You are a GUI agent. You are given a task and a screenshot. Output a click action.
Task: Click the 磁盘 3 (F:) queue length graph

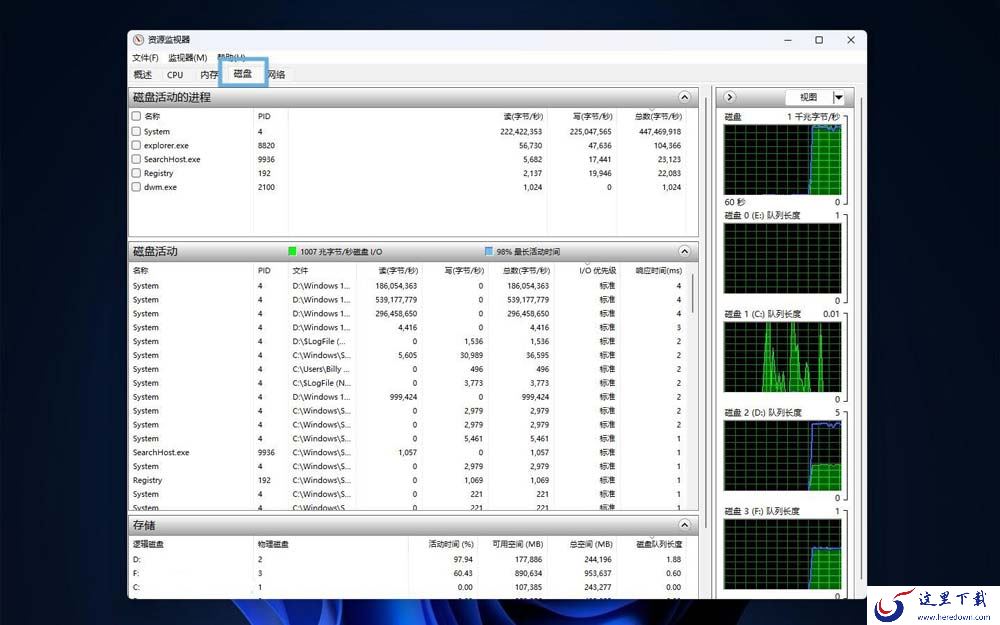point(783,554)
